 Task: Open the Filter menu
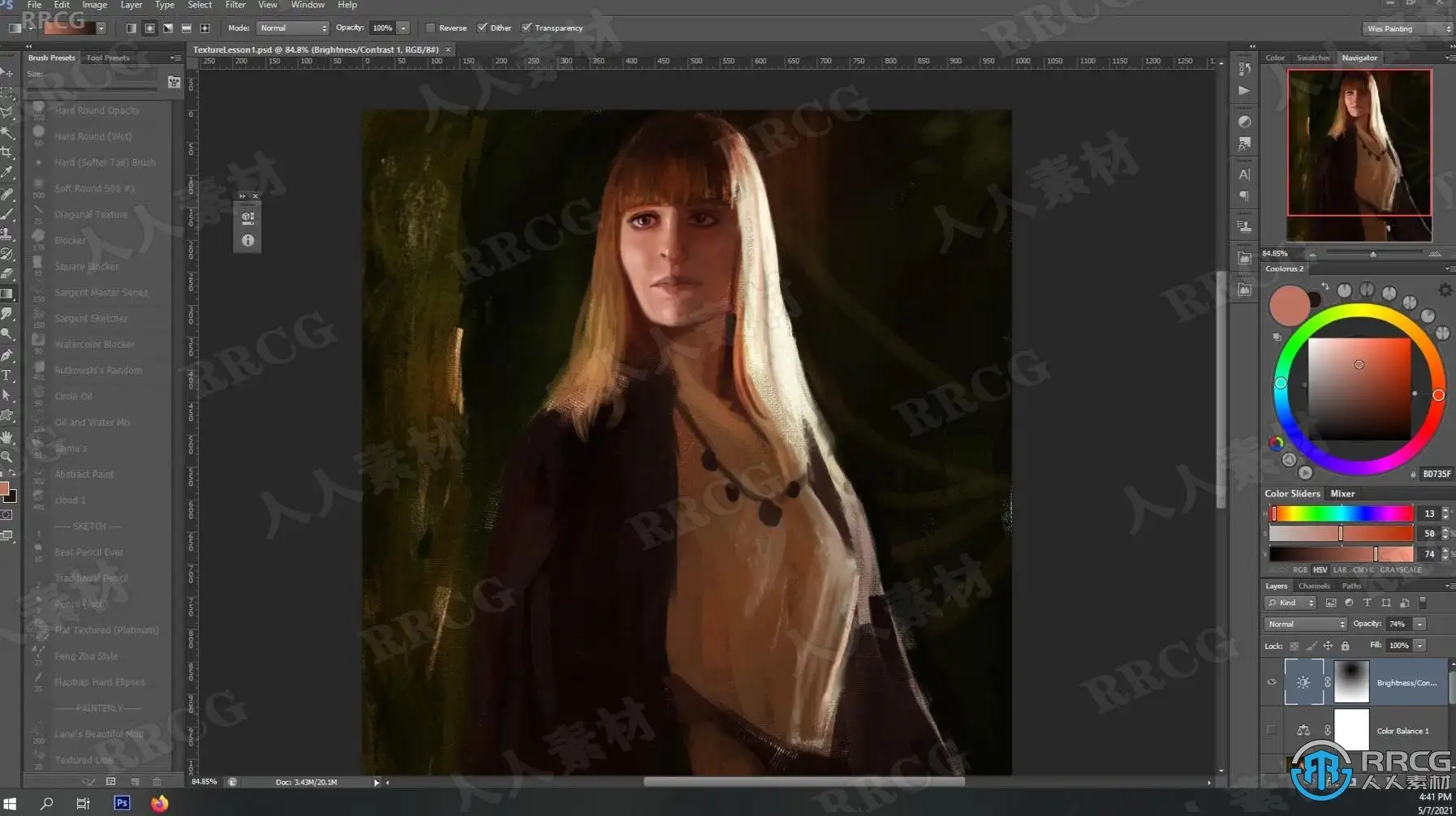tap(235, 5)
